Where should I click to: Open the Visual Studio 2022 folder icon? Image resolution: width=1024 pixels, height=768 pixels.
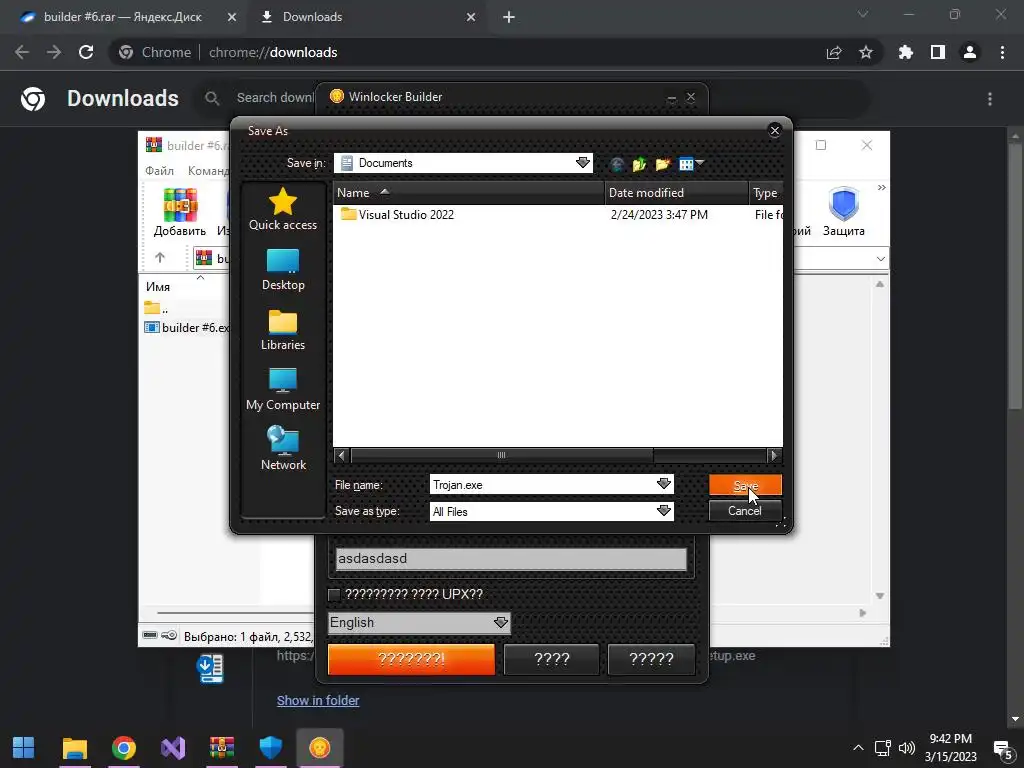click(349, 214)
